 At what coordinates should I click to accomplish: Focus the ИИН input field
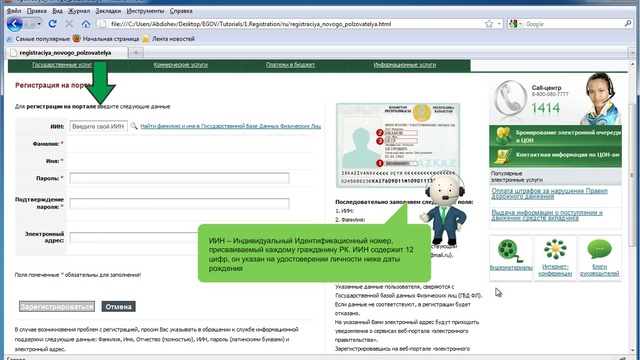pos(98,127)
